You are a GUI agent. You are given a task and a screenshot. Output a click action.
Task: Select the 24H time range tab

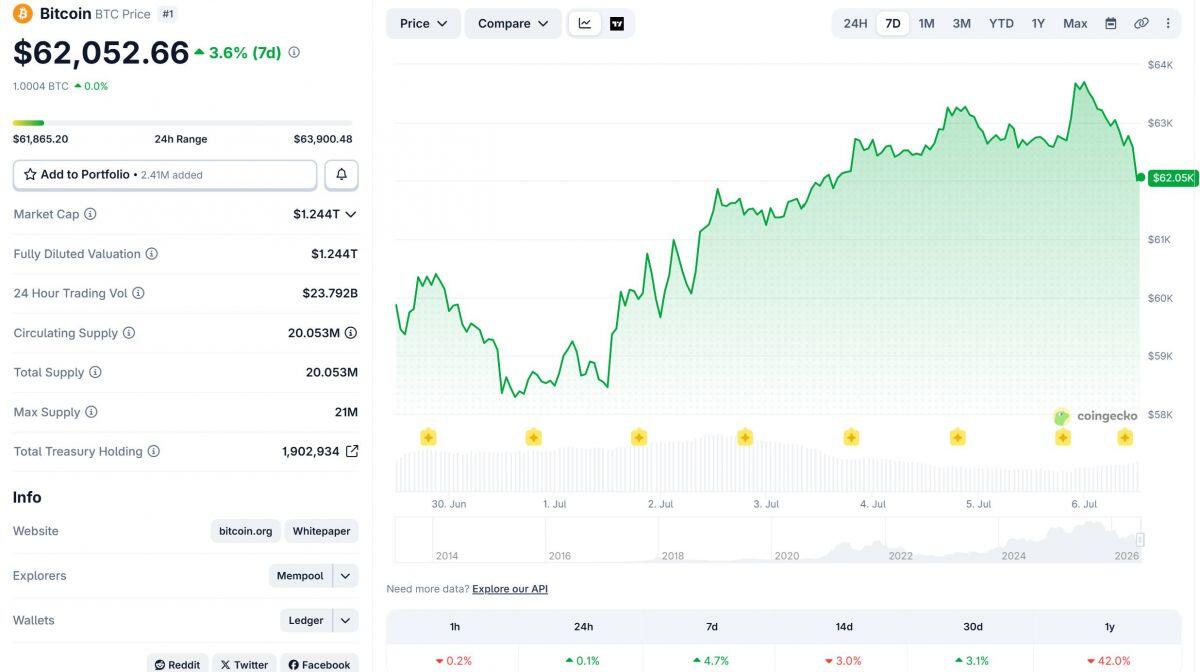(855, 23)
